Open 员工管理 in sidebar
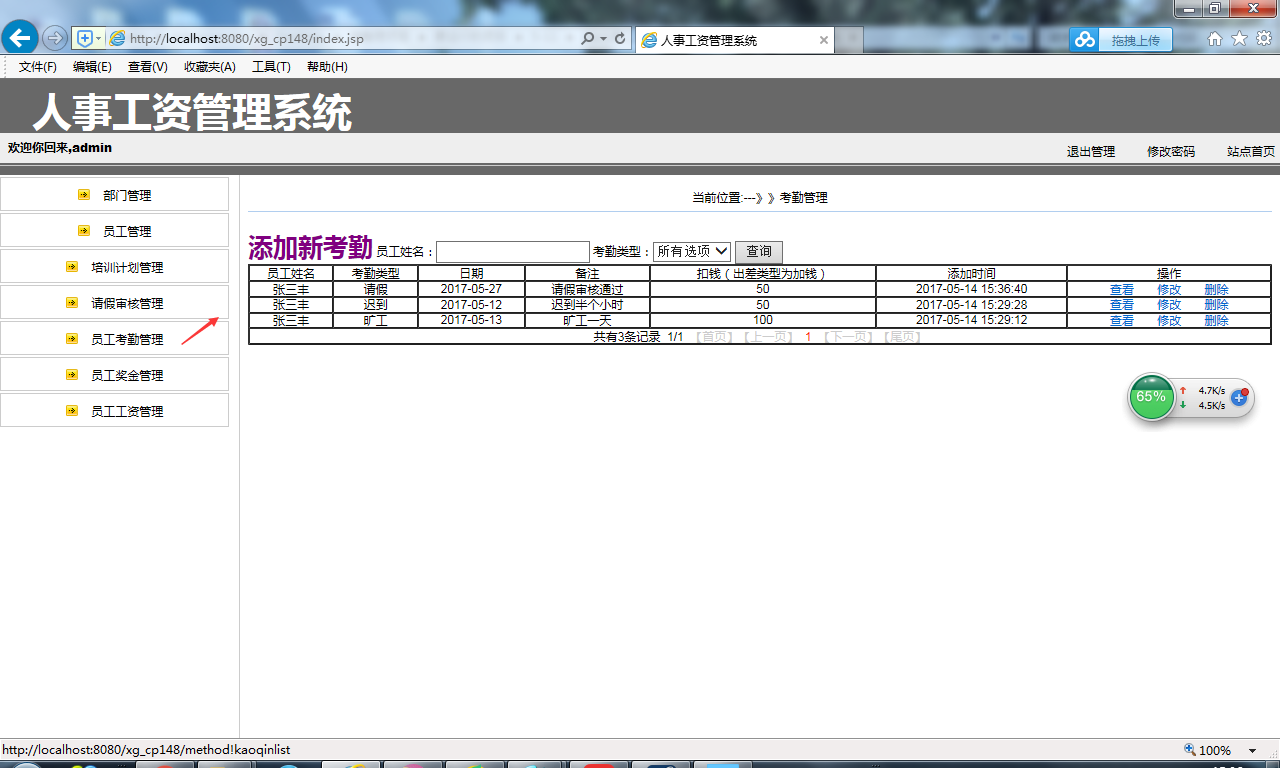Viewport: 1280px width, 768px height. 127,231
